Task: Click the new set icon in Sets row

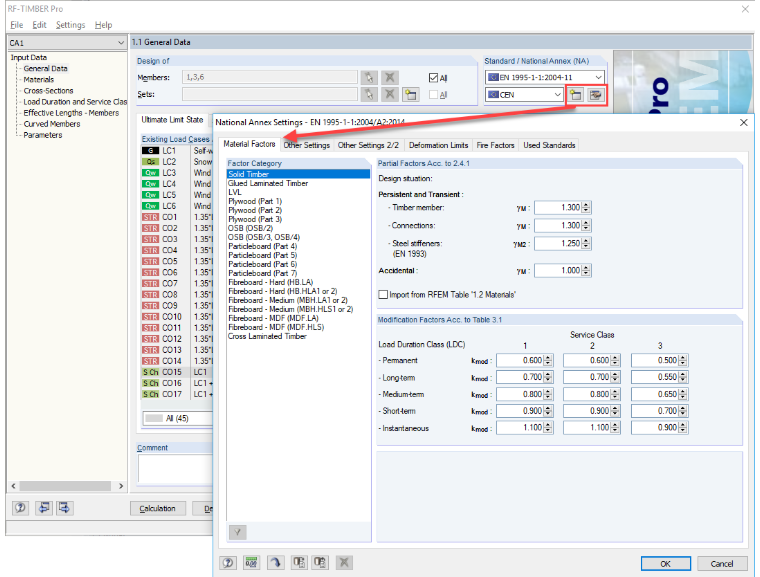Action: tap(411, 95)
